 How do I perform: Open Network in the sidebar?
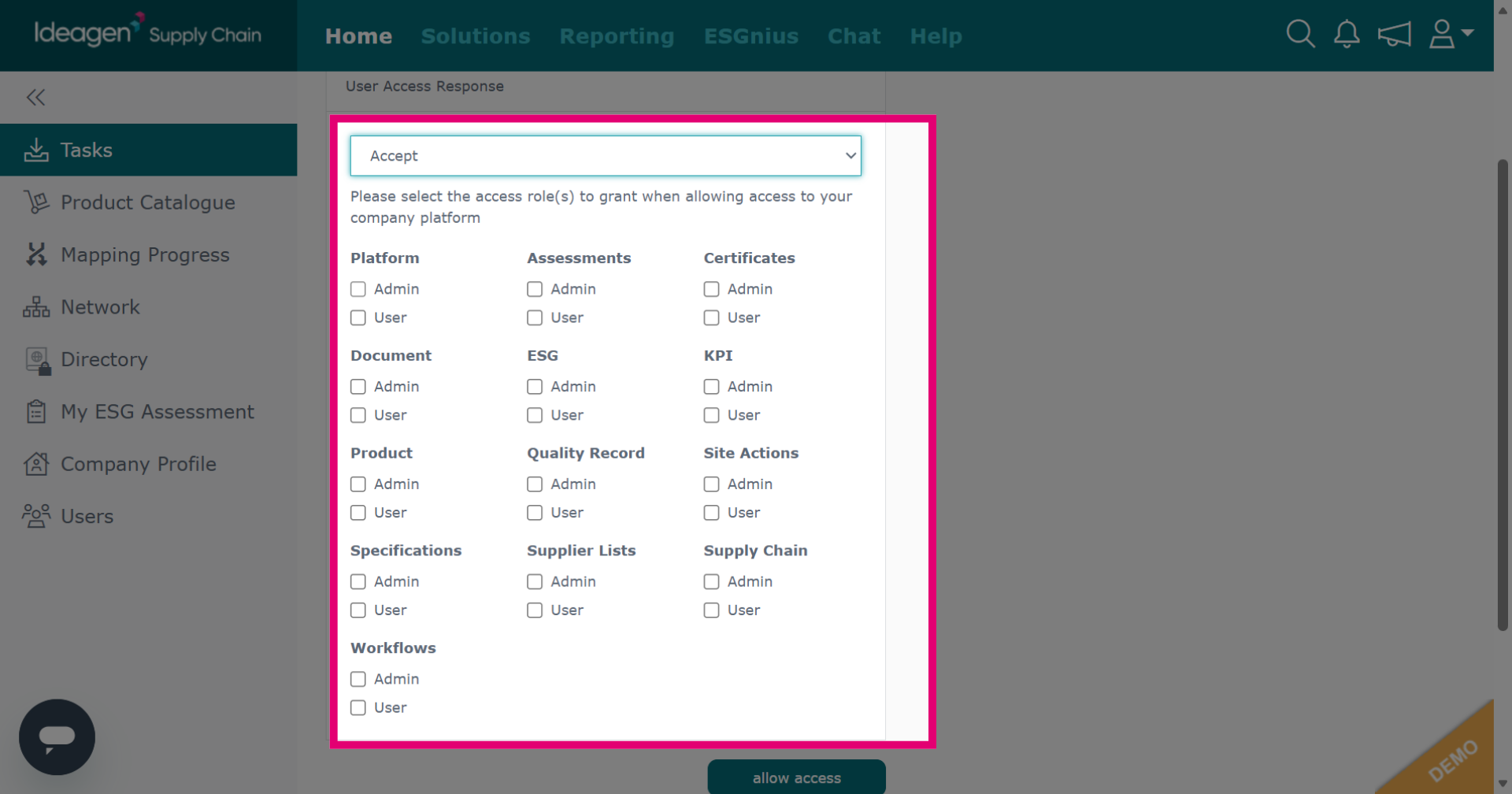[x=148, y=307]
